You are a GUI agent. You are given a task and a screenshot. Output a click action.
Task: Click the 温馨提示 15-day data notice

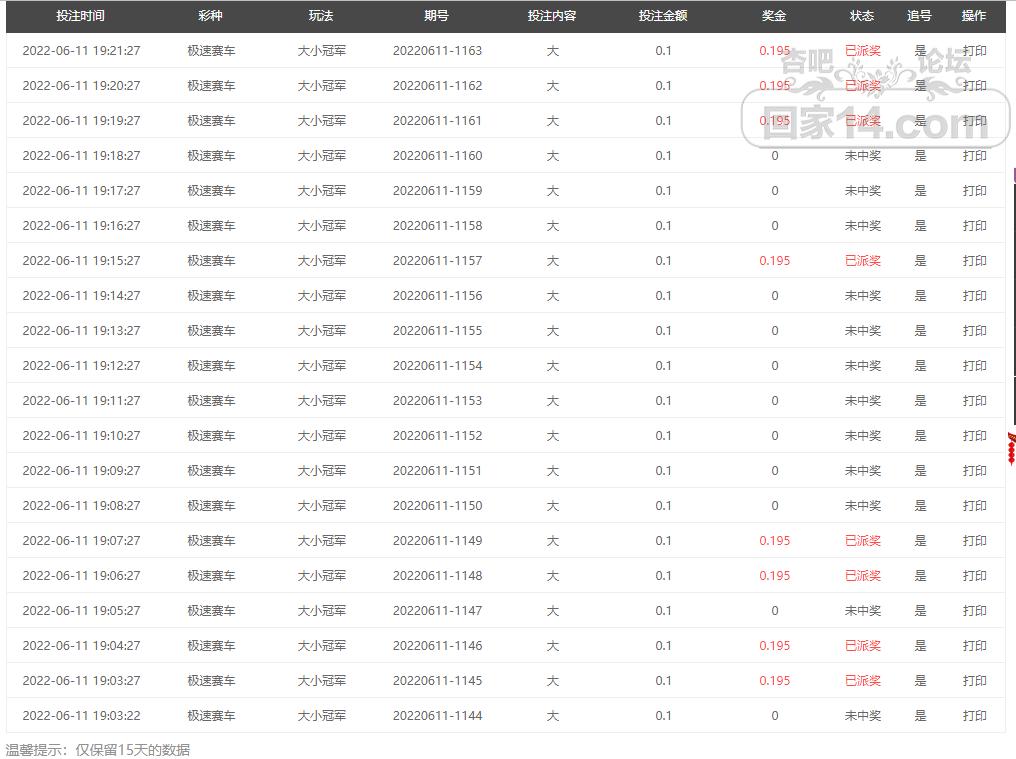coord(98,750)
